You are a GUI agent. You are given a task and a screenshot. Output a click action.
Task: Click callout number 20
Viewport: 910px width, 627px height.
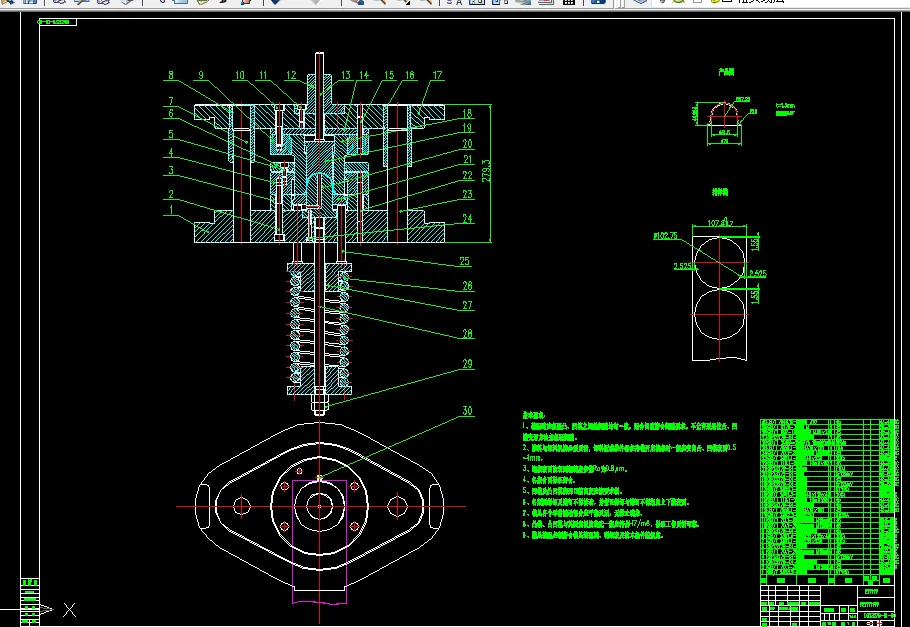coord(467,143)
